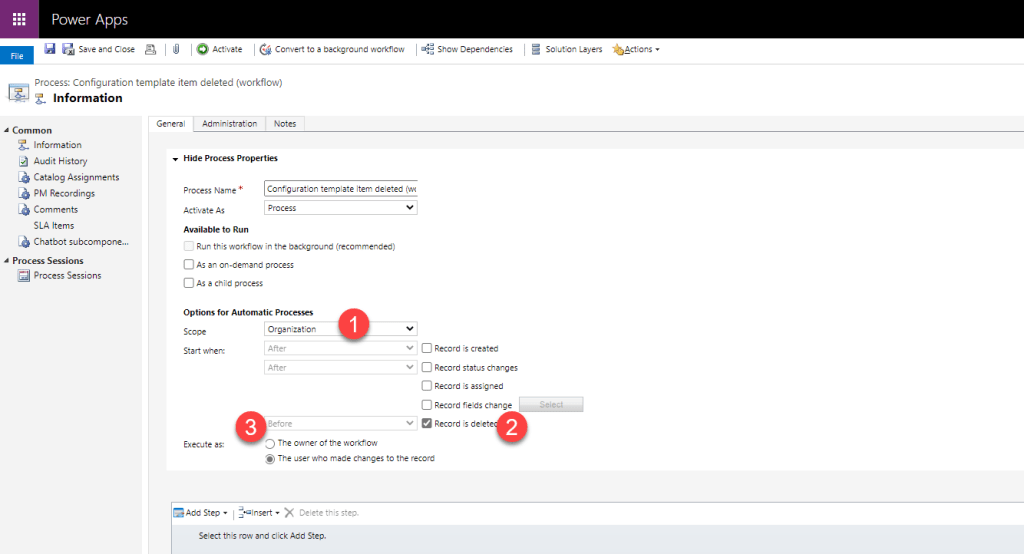The height and width of the screenshot is (554, 1024).
Task: Open the File menu
Action: 17,57
